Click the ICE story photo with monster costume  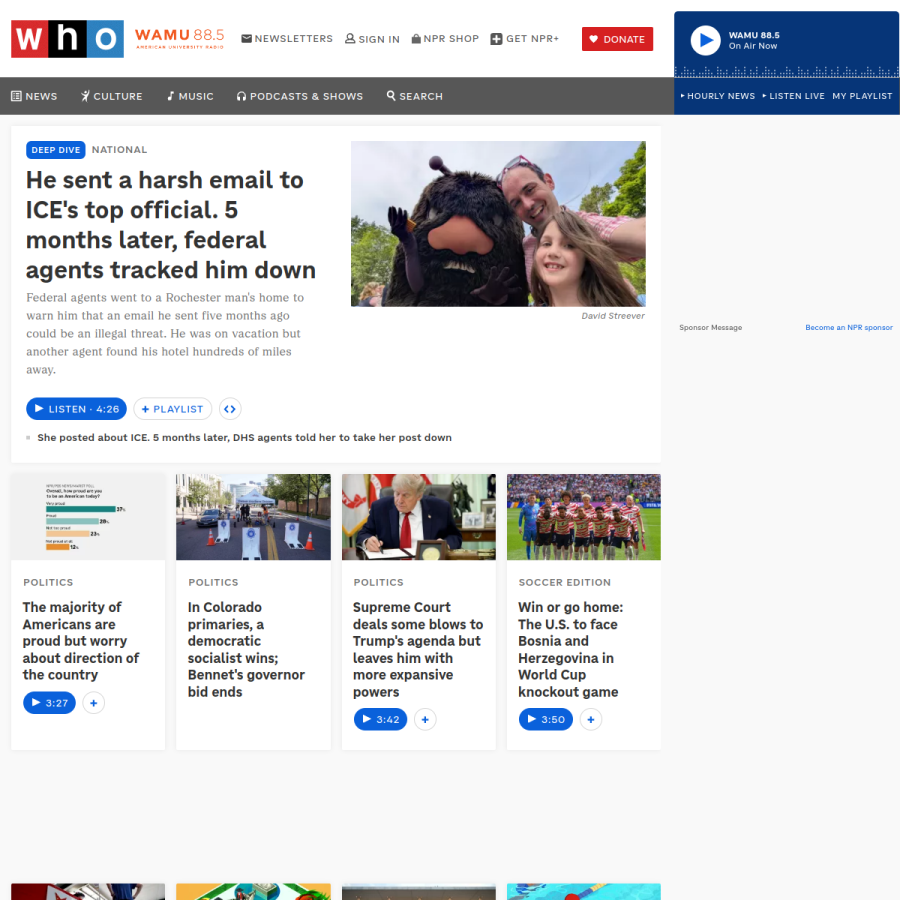click(498, 224)
